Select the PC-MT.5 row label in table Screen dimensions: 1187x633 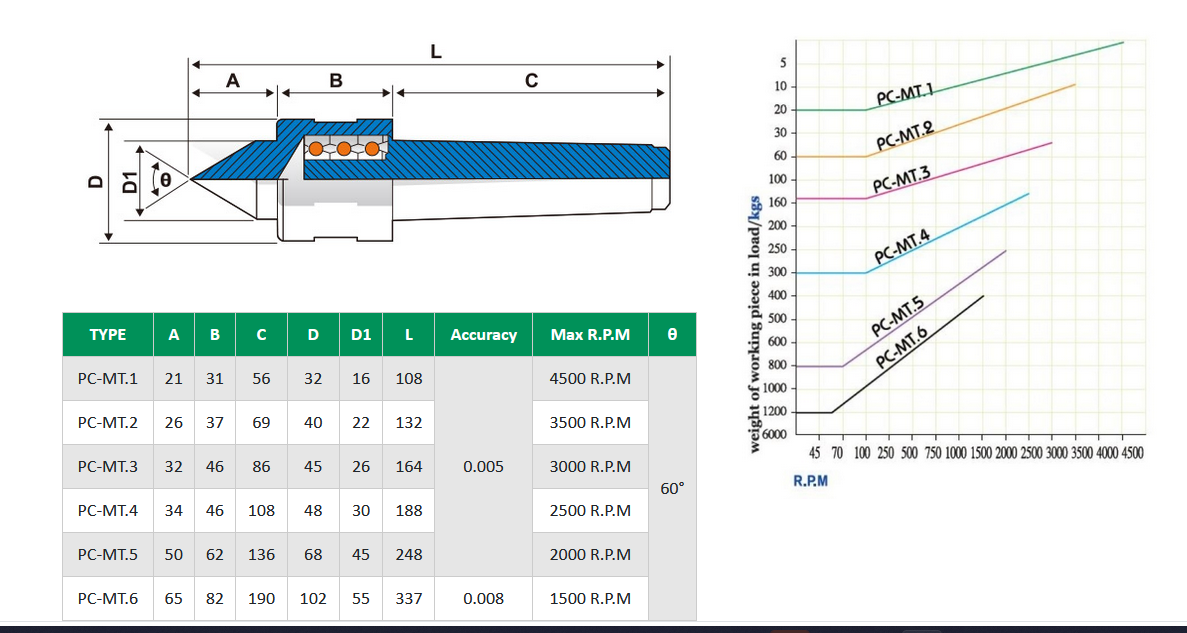[107, 554]
